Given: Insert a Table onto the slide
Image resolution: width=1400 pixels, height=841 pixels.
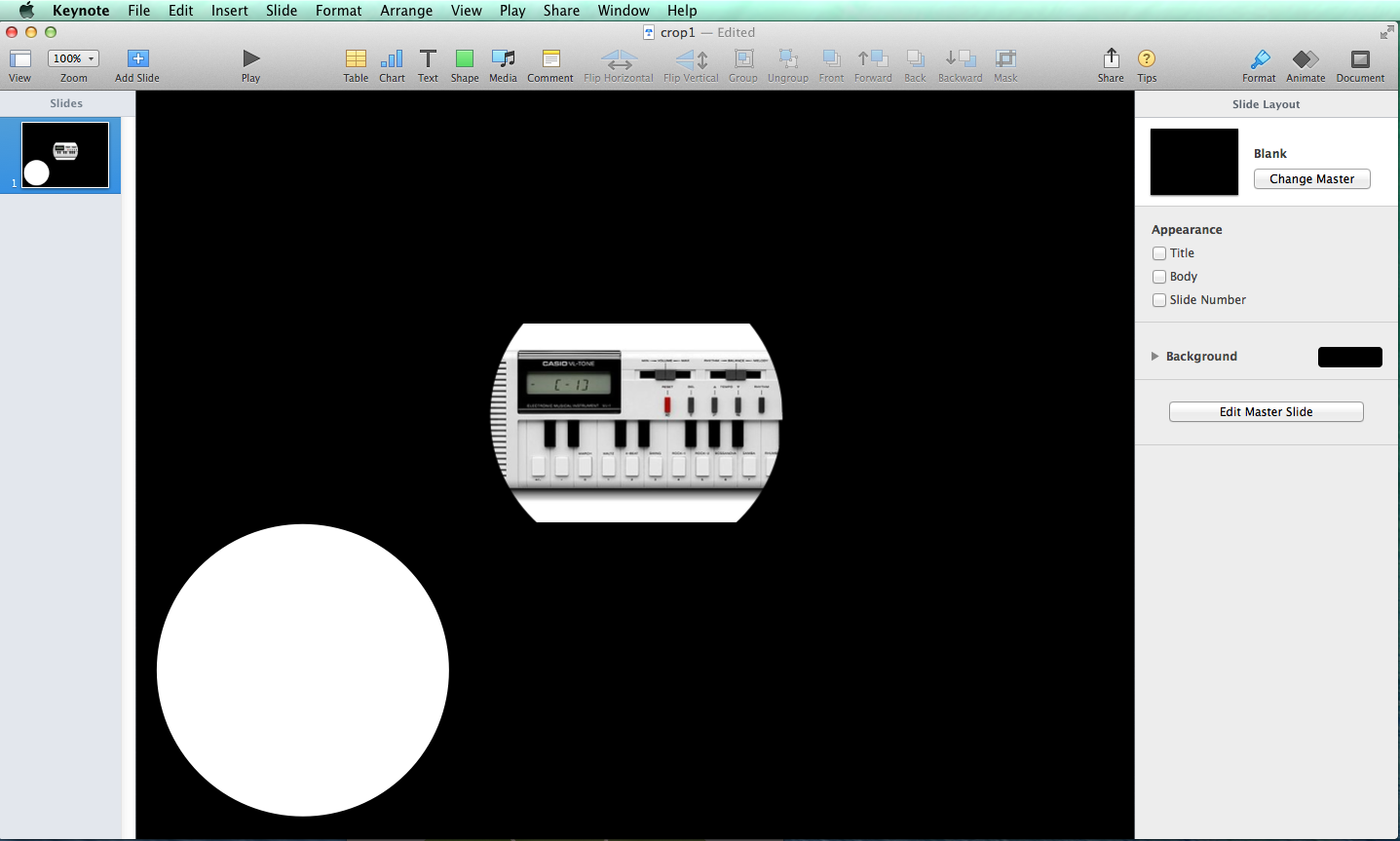Looking at the screenshot, I should click(355, 65).
